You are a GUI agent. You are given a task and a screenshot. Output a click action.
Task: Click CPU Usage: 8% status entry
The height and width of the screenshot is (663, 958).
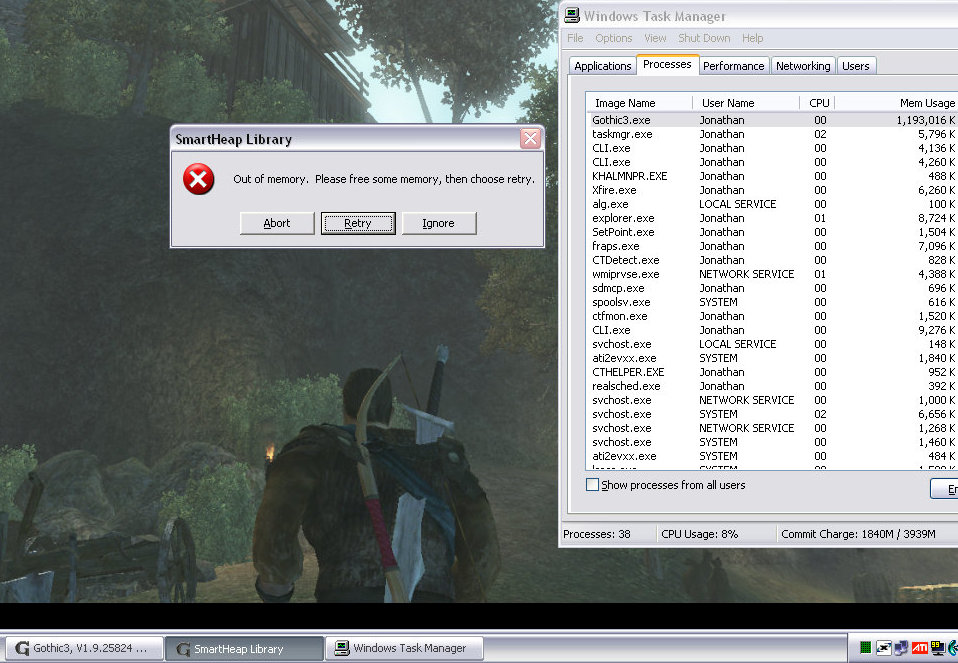pos(700,534)
